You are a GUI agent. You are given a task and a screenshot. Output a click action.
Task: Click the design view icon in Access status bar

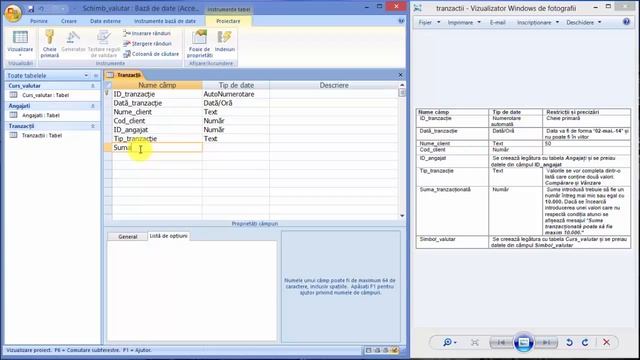coord(395,350)
